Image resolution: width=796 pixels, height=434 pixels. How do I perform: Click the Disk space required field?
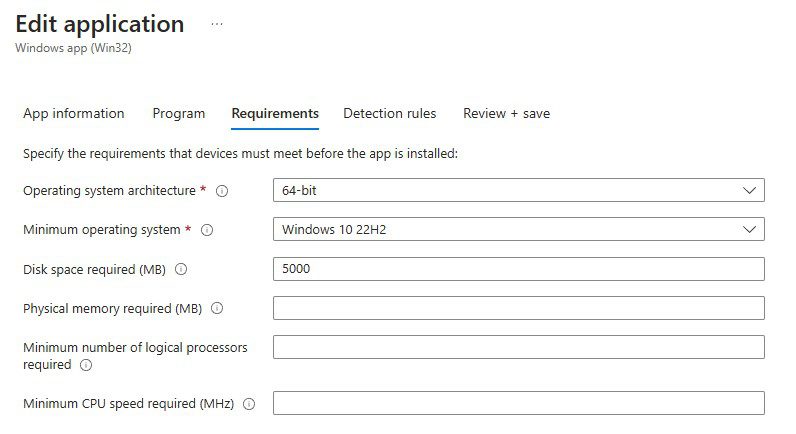point(518,269)
